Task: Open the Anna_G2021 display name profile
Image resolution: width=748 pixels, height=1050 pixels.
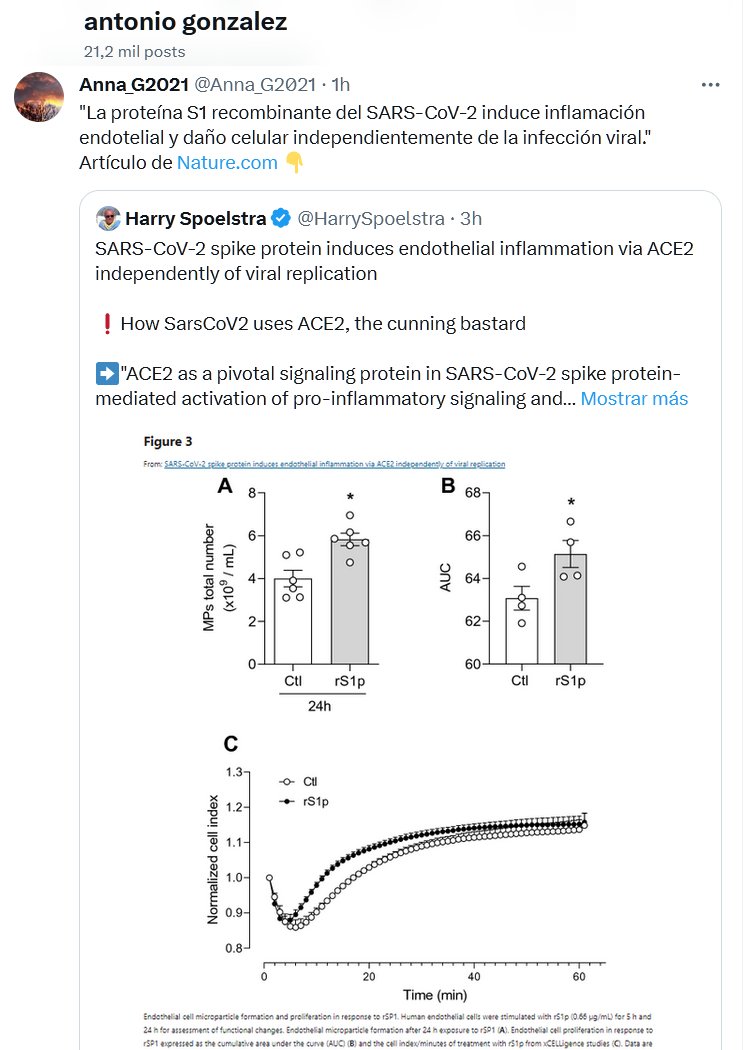Action: (x=133, y=84)
